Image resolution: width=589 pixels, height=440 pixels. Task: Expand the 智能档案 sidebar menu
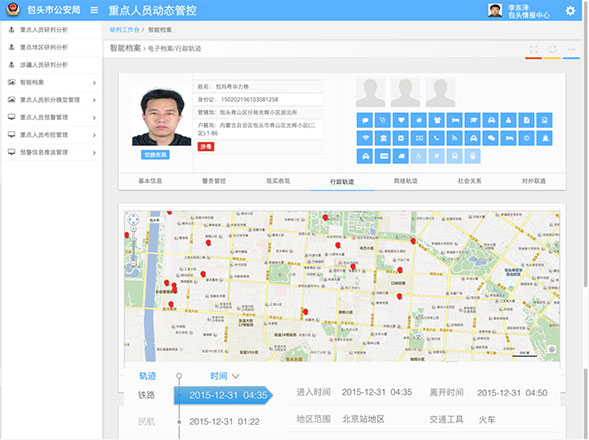click(52, 82)
